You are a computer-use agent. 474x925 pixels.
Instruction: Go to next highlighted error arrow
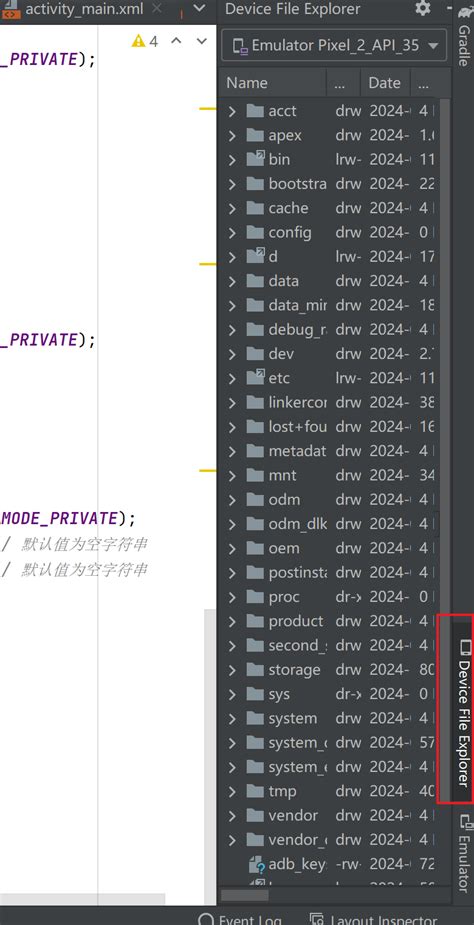coord(202,41)
